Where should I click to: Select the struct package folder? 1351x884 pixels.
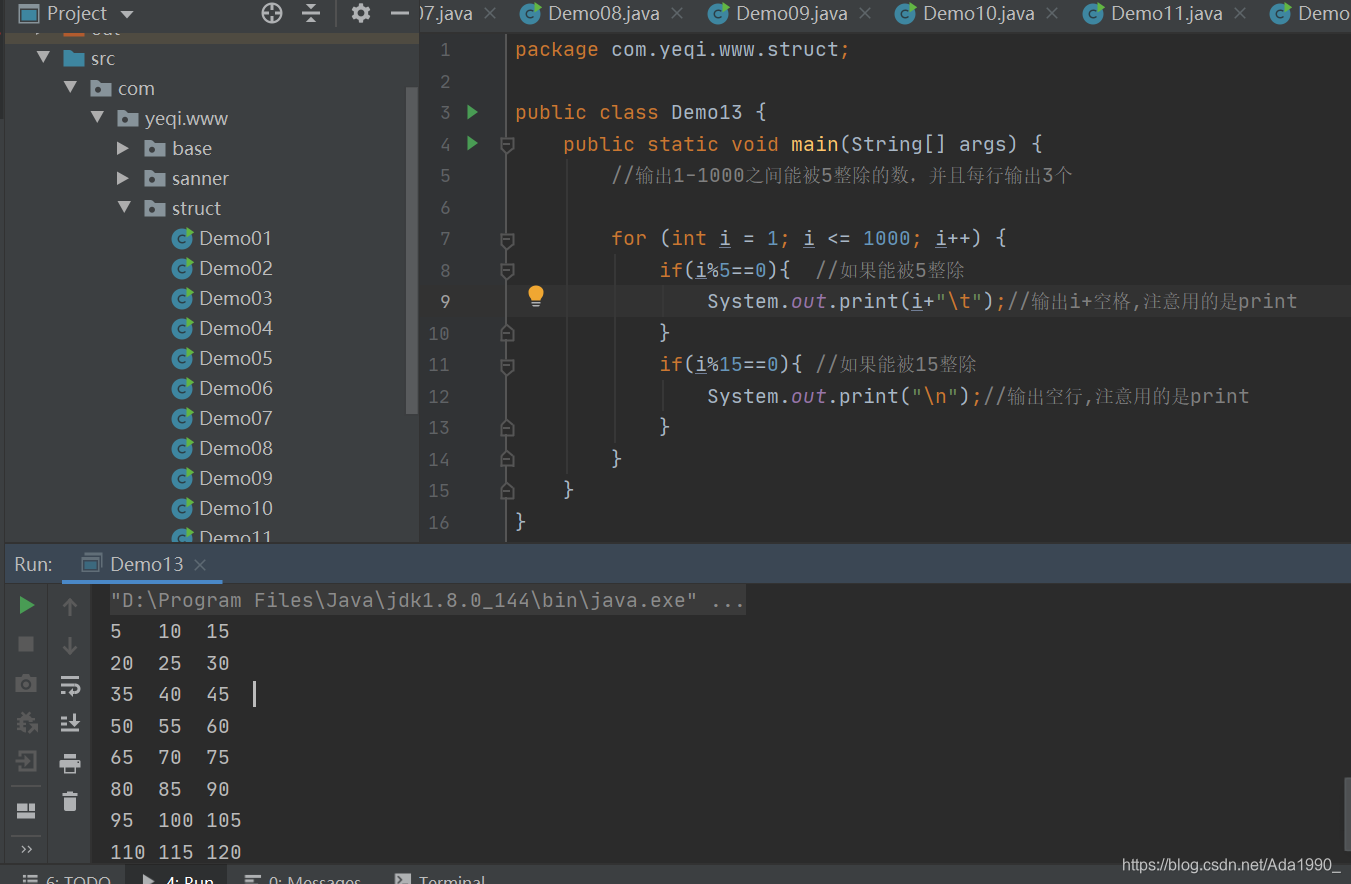[183, 208]
